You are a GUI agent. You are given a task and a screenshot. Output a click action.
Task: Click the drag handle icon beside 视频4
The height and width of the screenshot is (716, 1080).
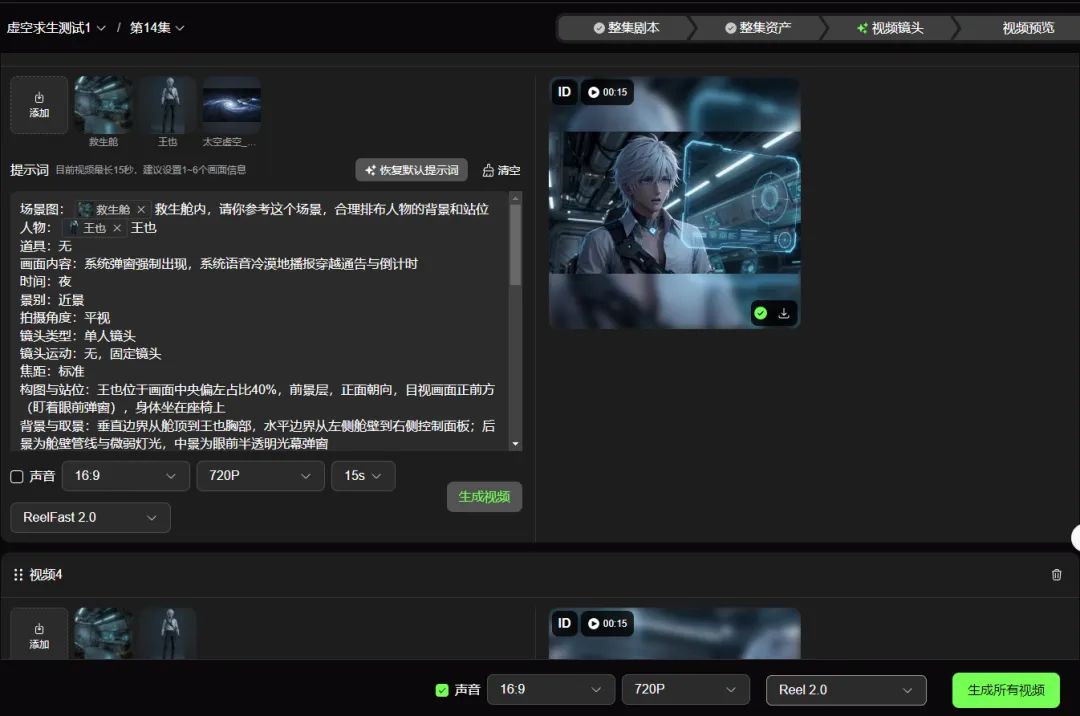[x=17, y=574]
